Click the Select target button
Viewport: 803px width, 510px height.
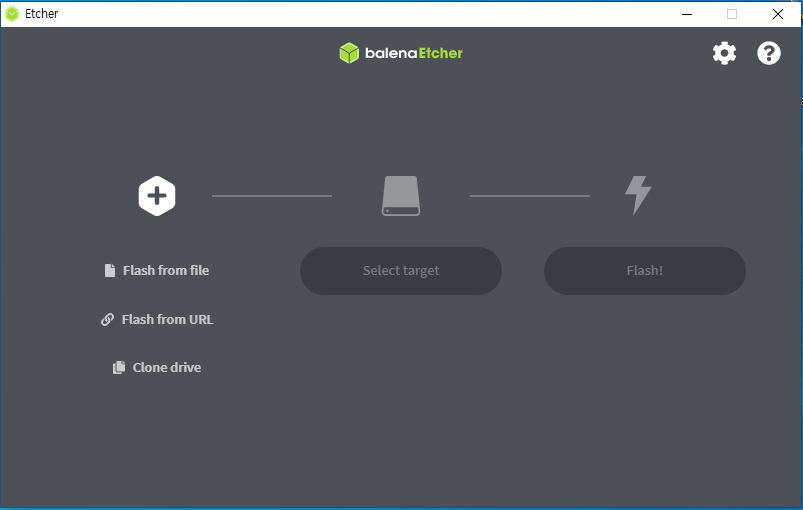pyautogui.click(x=401, y=271)
